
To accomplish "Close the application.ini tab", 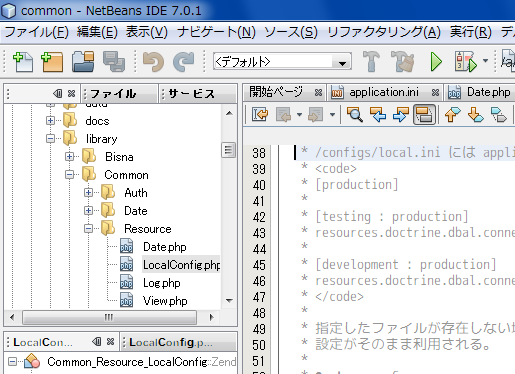I will (435, 93).
